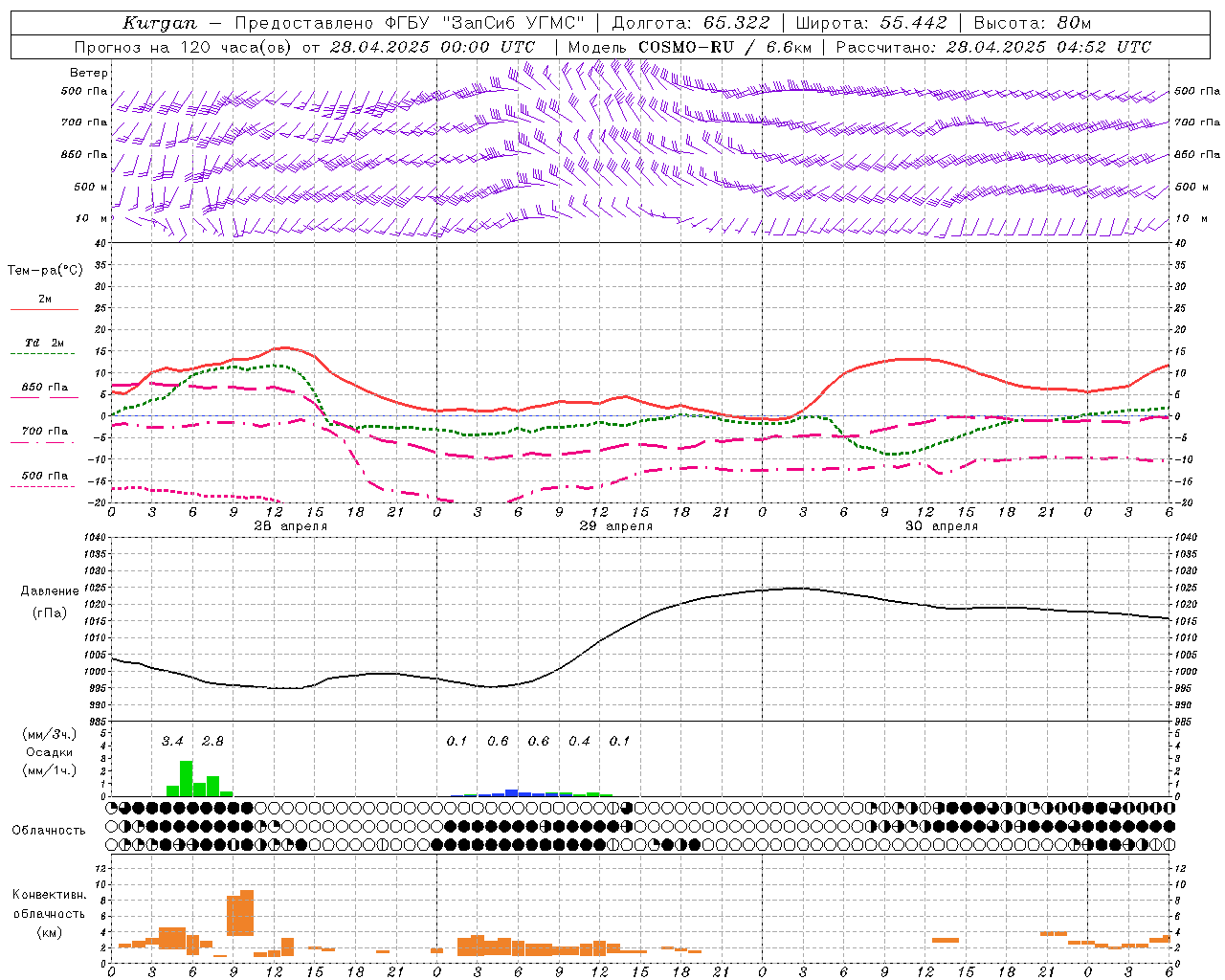Click the "(км)" unit under convective cloudiness
The width and height of the screenshot is (1225, 980).
click(x=50, y=932)
